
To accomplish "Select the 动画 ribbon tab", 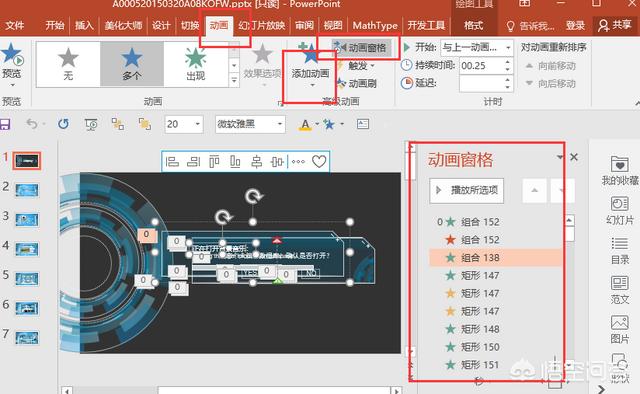I will click(x=219, y=25).
